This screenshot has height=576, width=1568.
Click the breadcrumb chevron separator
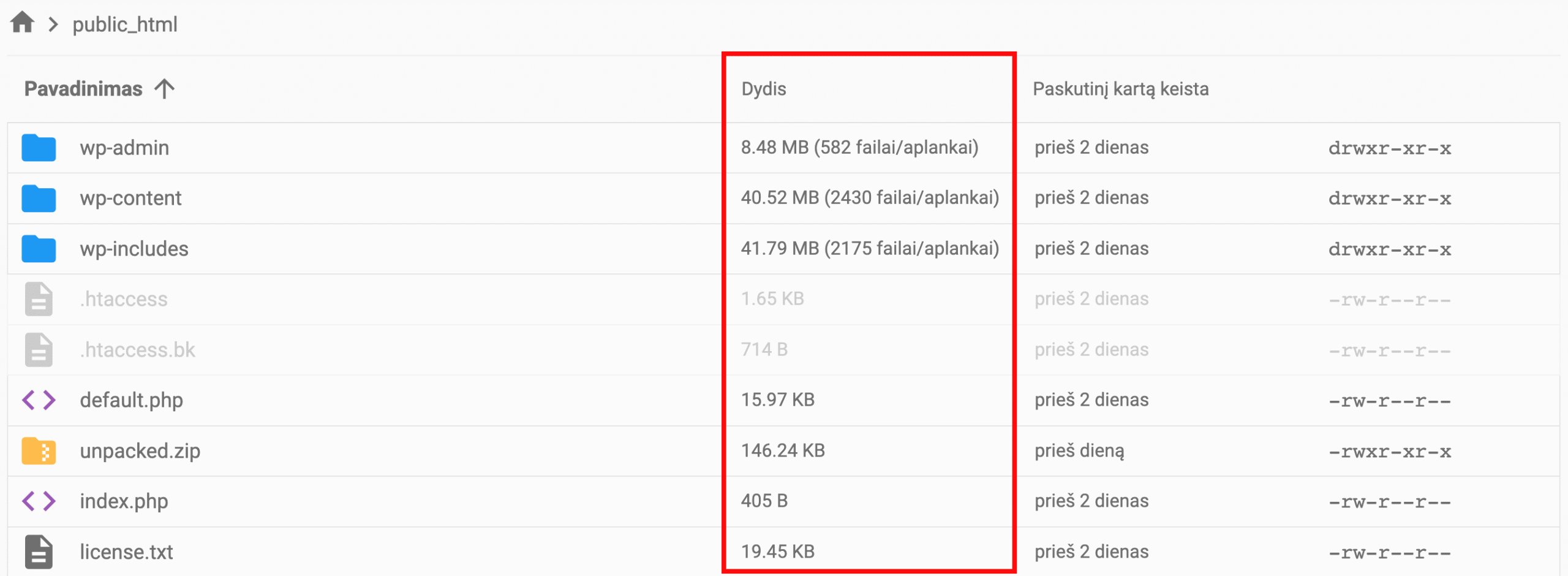pyautogui.click(x=53, y=25)
